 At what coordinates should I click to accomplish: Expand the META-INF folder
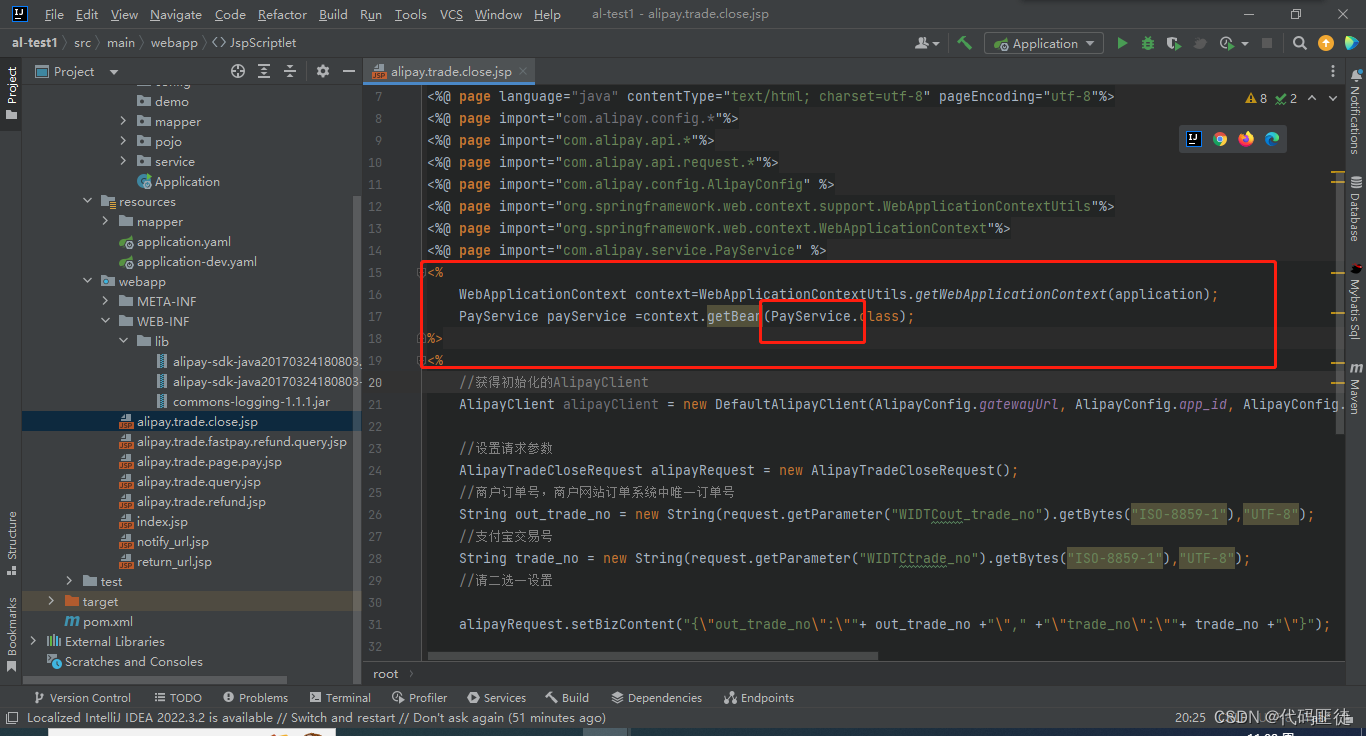(105, 301)
